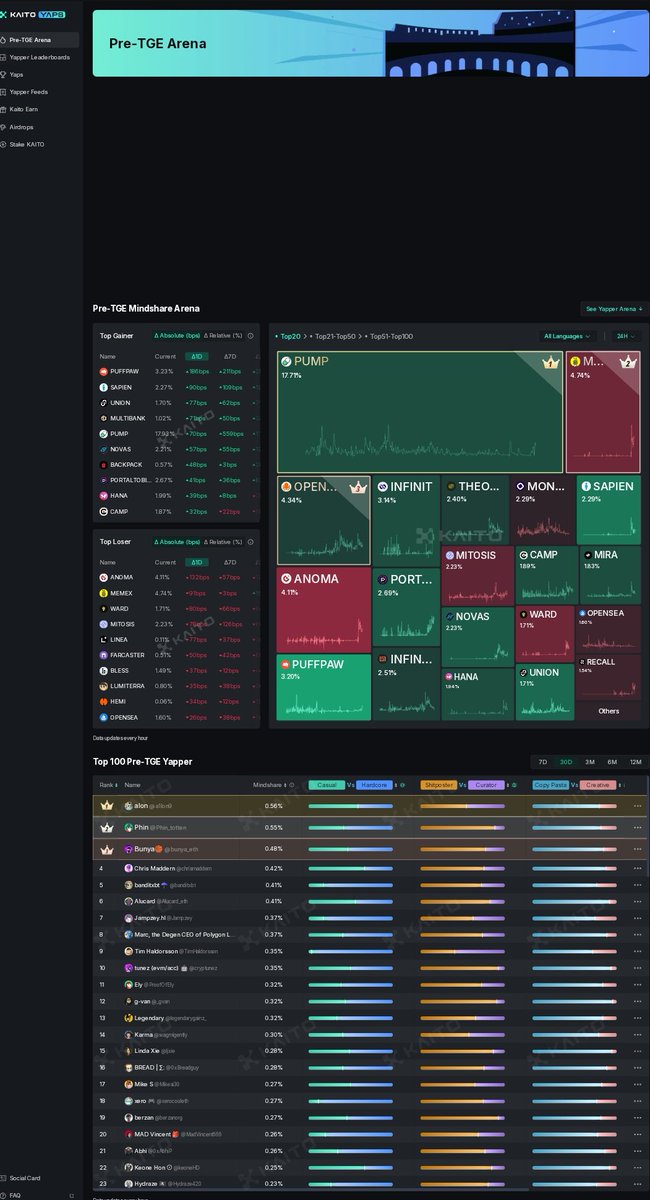Click the INFINIT treemap tile
Viewport: 650px width, 1200px height.
coord(406,520)
